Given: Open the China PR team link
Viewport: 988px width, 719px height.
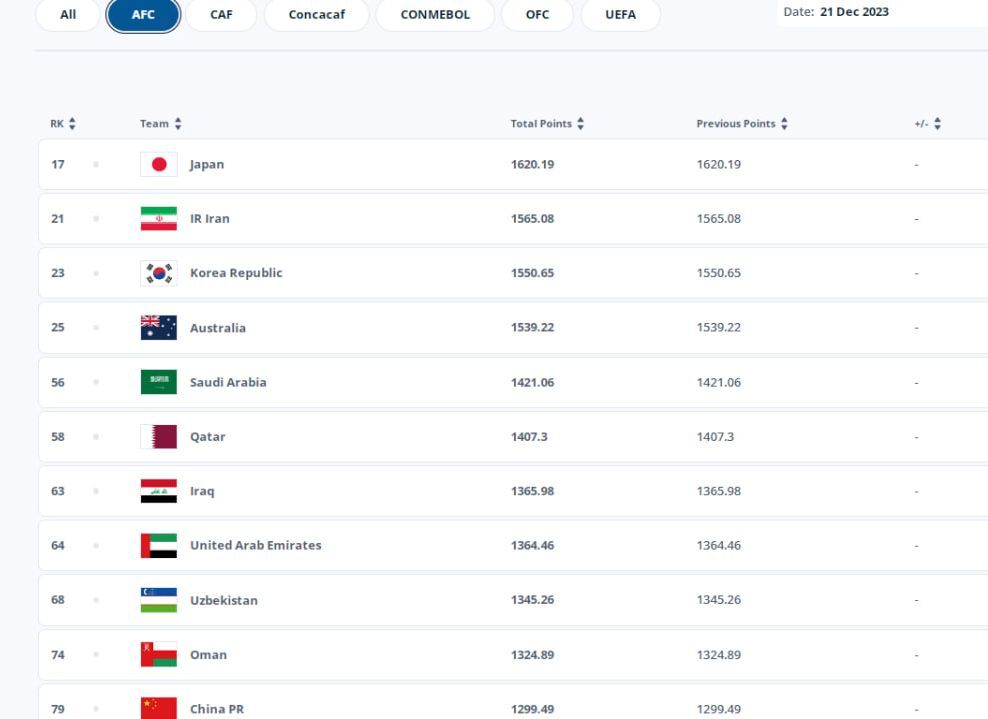Looking at the screenshot, I should 216,710.
